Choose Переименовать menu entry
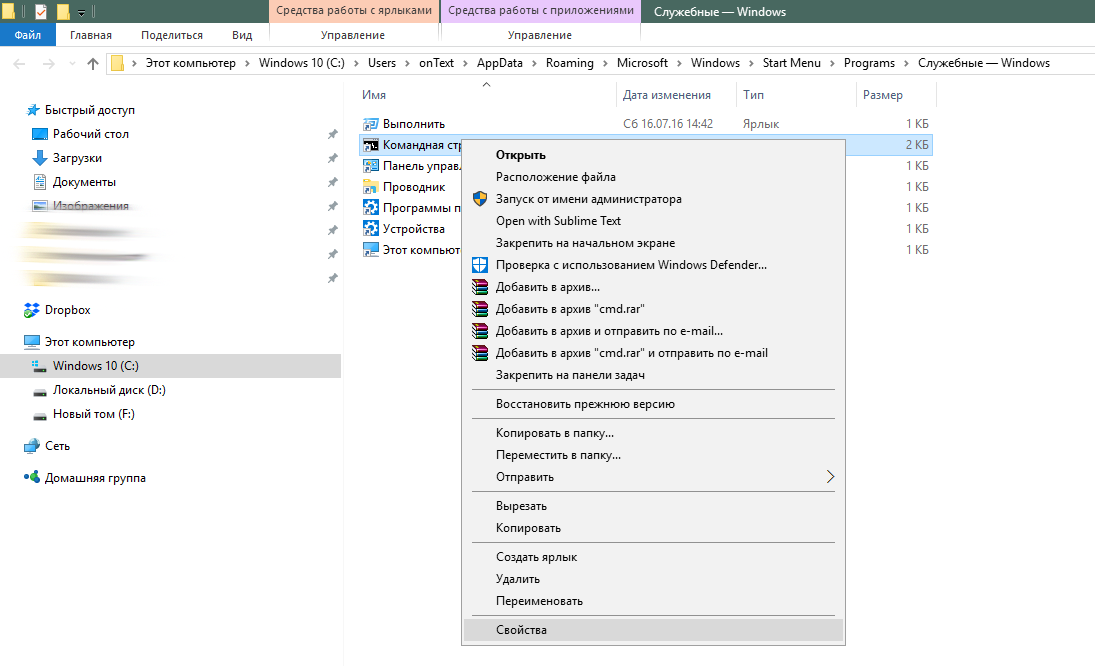Viewport: 1095px width, 666px height. [653, 601]
